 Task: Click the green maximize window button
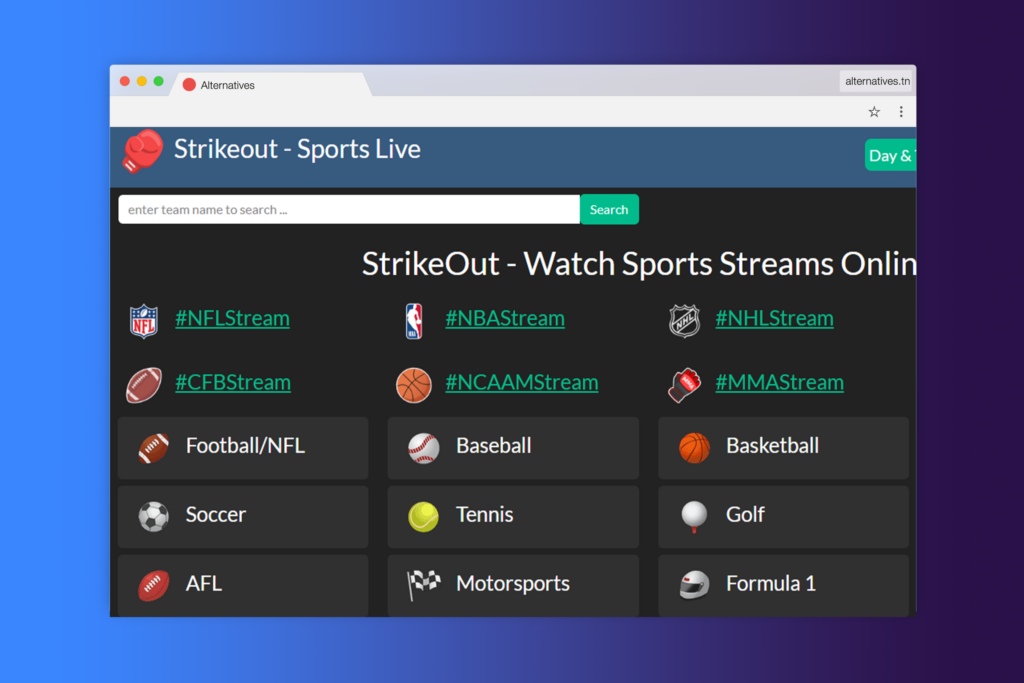point(159,82)
